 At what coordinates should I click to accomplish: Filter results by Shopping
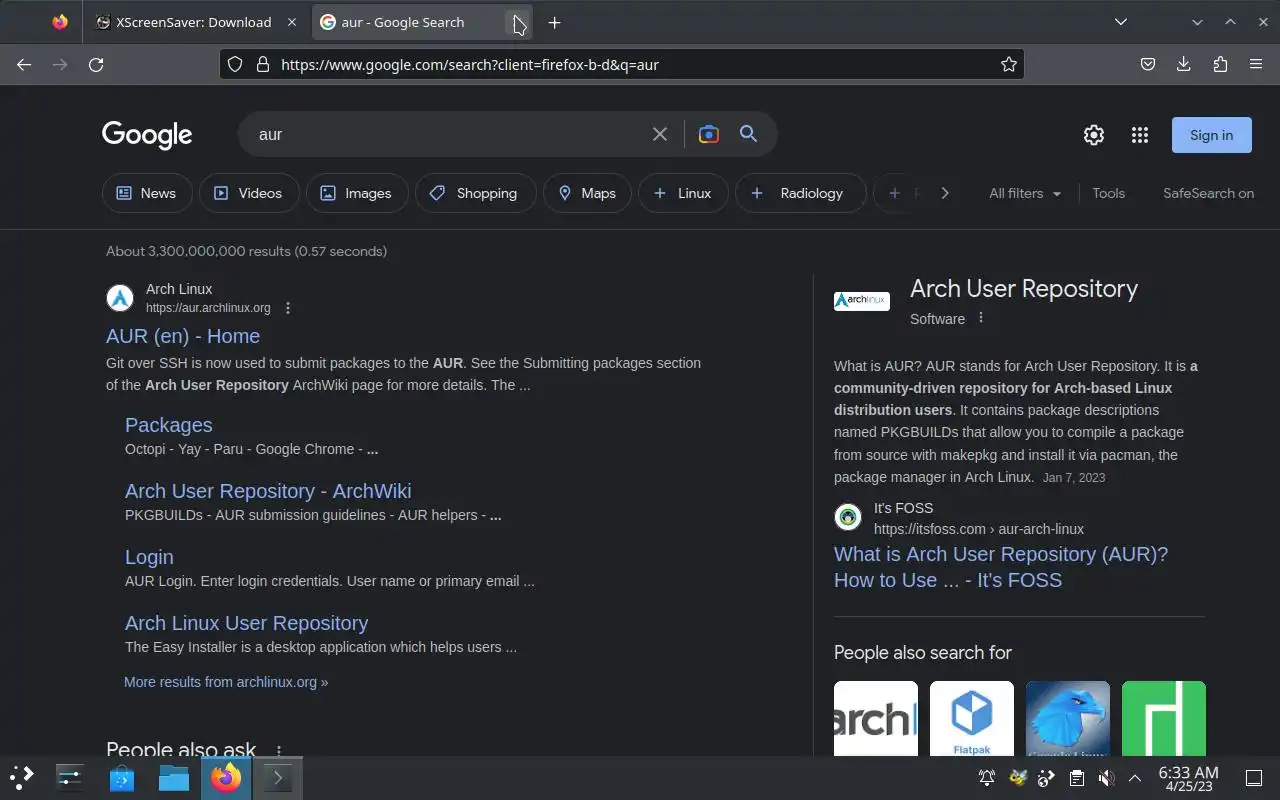(475, 193)
